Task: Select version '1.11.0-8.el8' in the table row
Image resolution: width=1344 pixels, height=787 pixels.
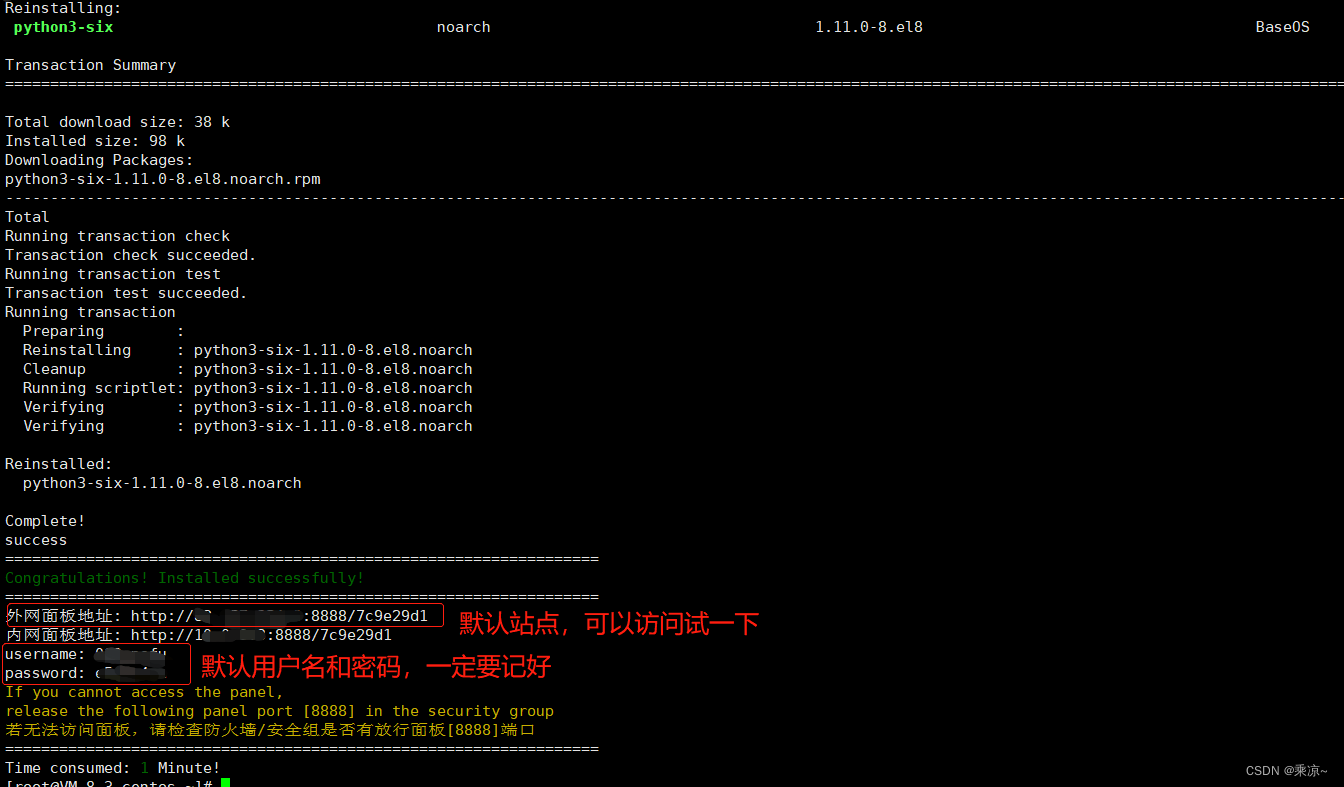Action: tap(869, 27)
